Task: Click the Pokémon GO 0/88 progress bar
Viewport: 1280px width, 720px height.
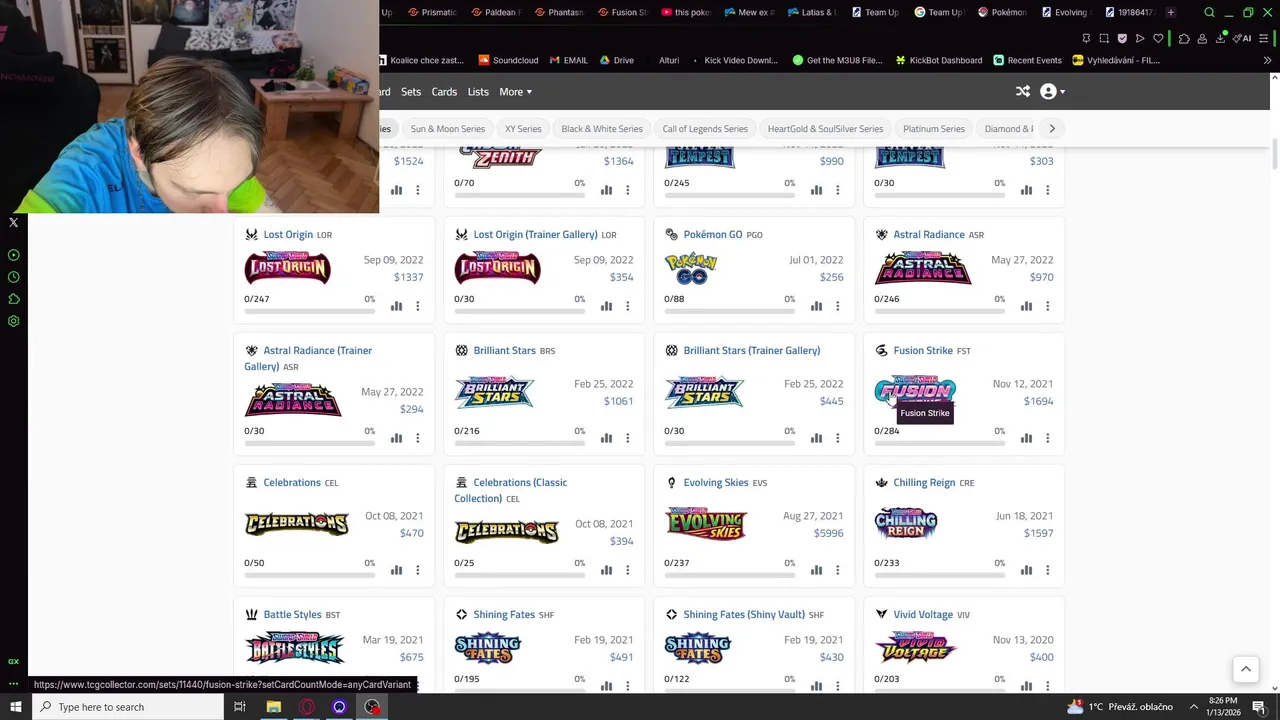Action: [x=729, y=312]
